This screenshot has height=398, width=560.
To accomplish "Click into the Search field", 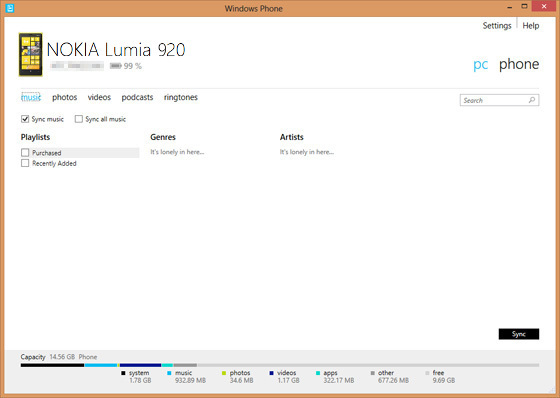I will (x=499, y=100).
